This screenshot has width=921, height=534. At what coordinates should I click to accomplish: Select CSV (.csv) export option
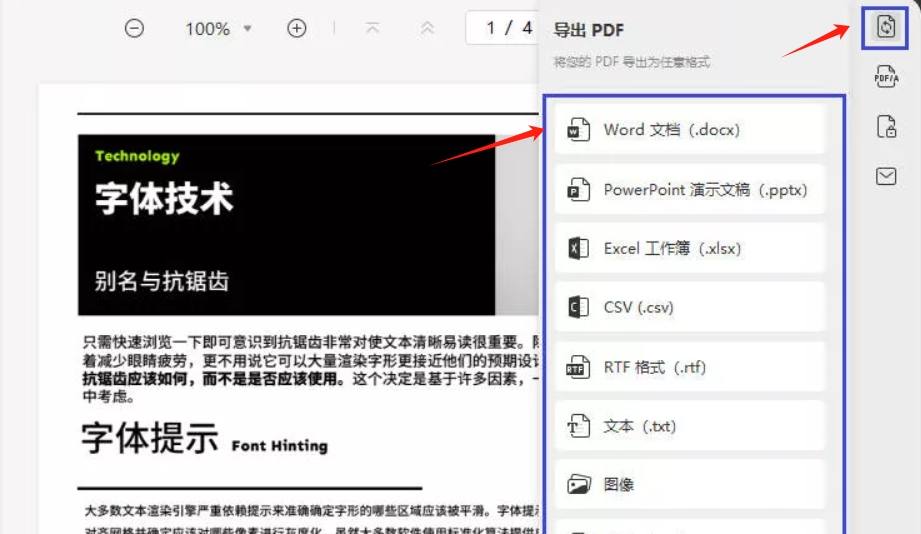pyautogui.click(x=690, y=307)
